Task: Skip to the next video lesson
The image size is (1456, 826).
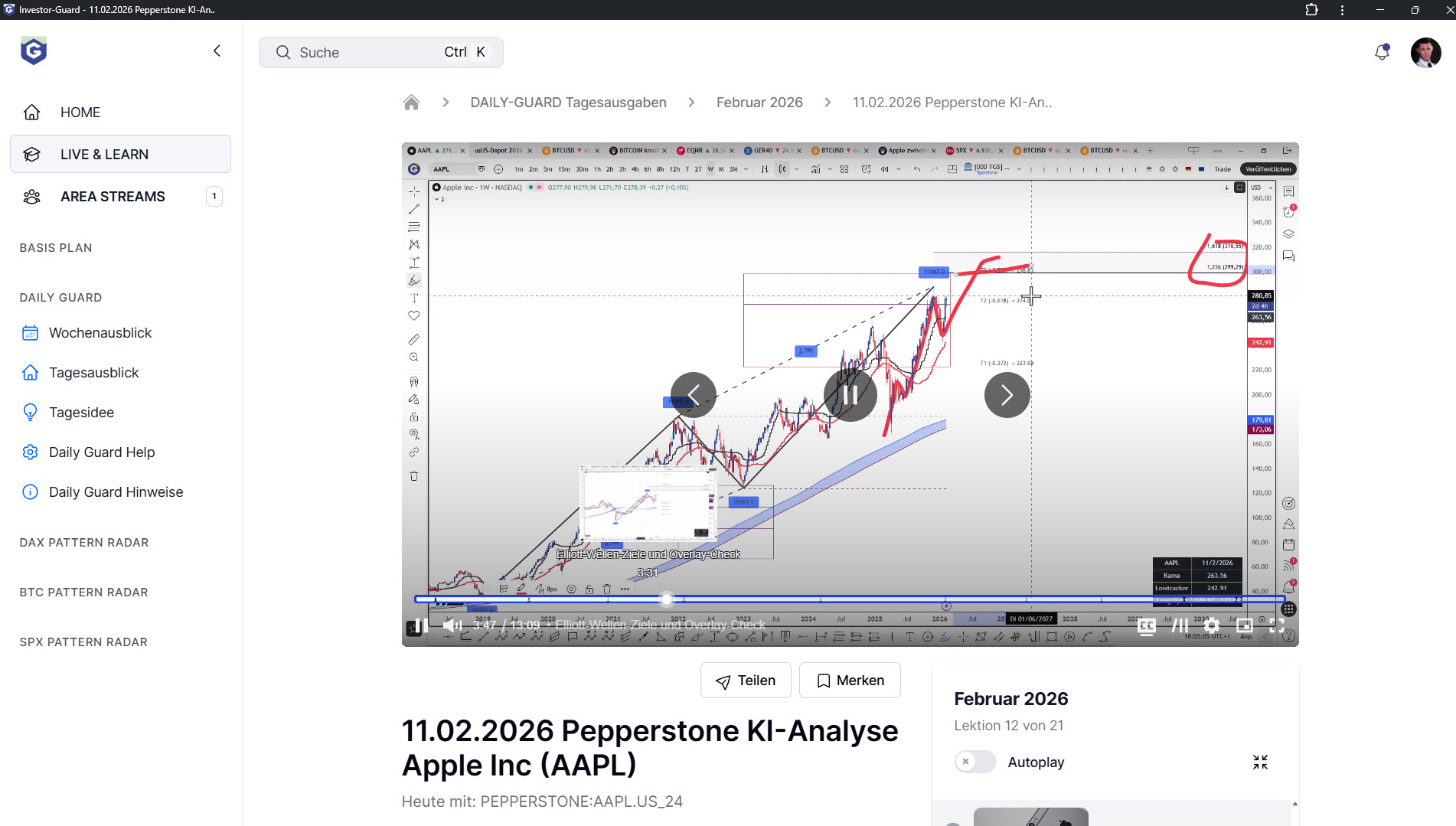Action: click(1007, 395)
